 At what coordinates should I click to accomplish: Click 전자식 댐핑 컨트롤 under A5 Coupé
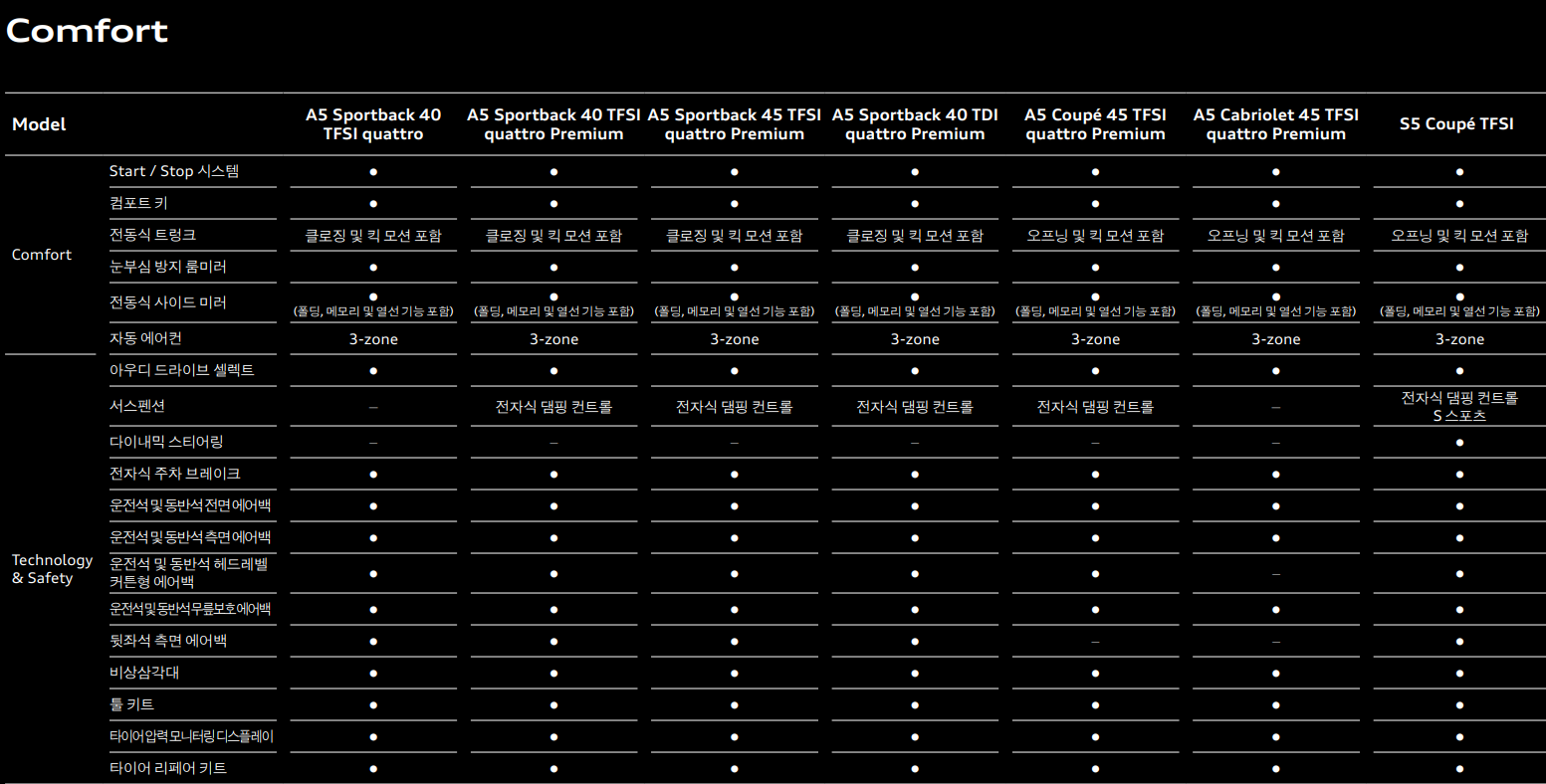coord(1095,407)
